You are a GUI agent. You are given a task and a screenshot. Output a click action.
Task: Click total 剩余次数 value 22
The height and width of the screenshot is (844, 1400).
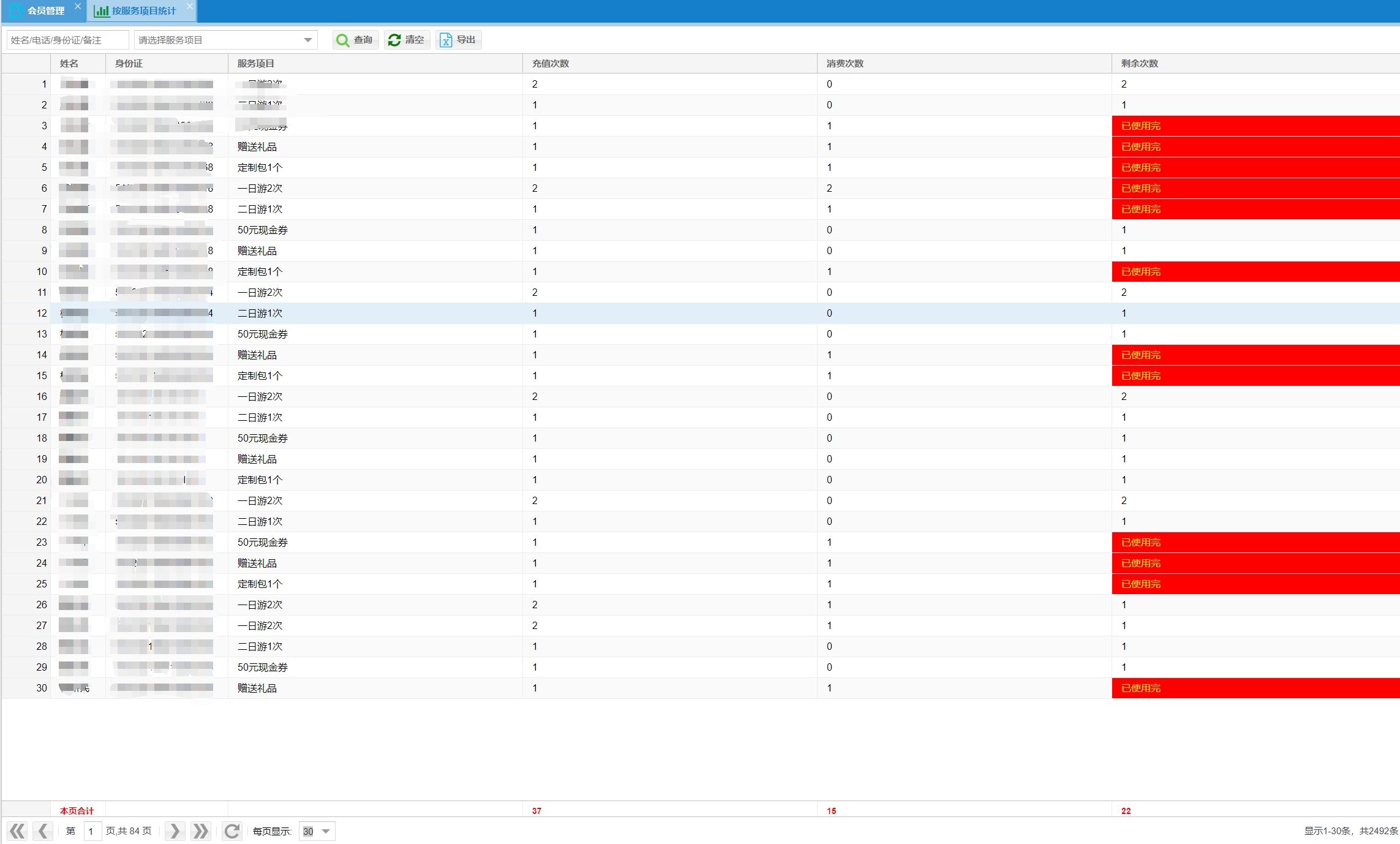pyautogui.click(x=1126, y=811)
